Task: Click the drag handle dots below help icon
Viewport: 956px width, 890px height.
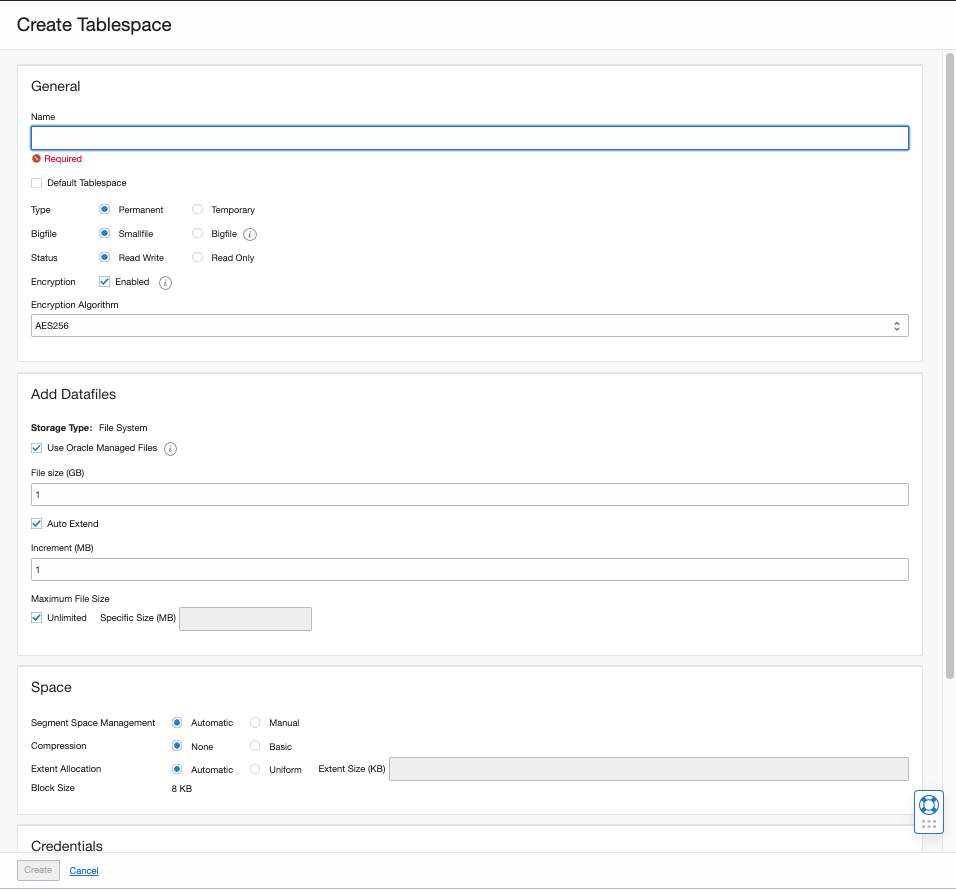Action: tap(928, 824)
